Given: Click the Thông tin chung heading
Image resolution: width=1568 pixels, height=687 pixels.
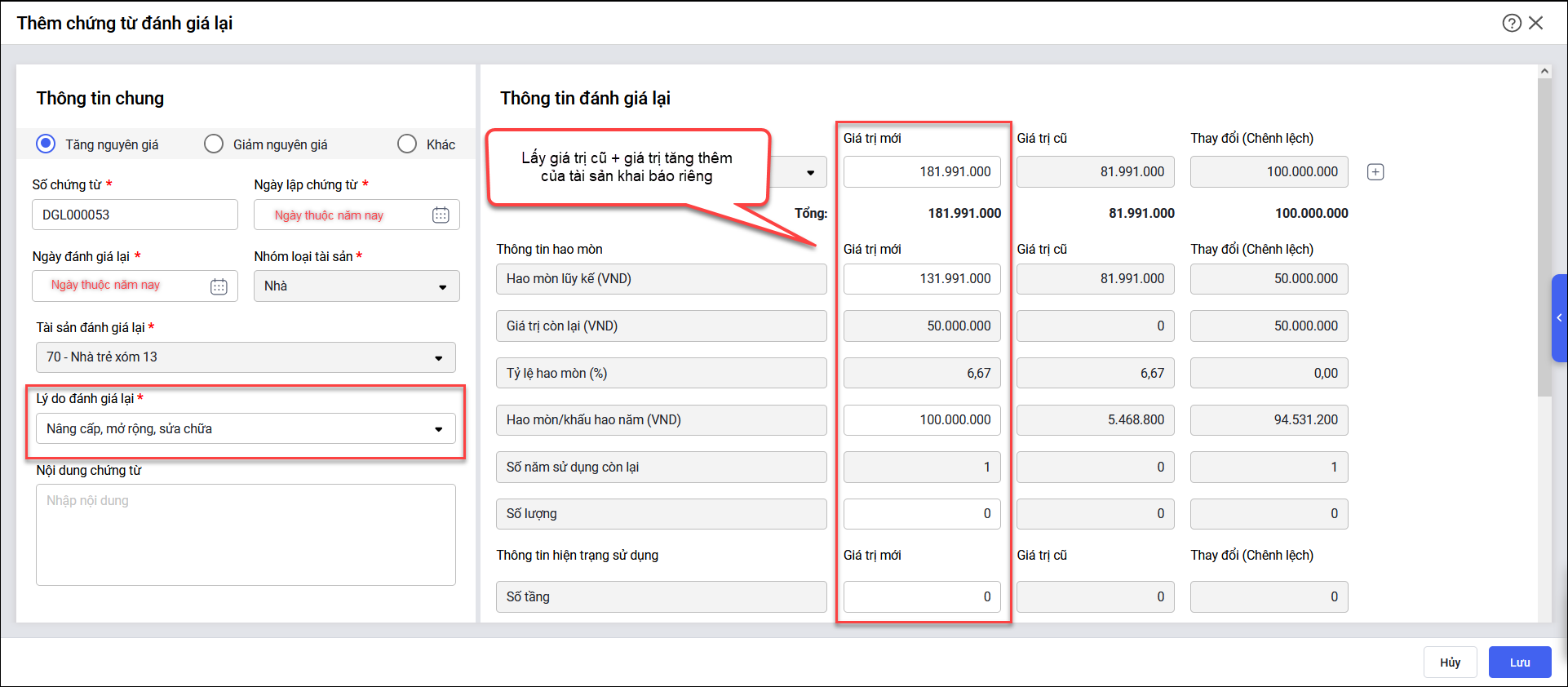Looking at the screenshot, I should (x=100, y=99).
